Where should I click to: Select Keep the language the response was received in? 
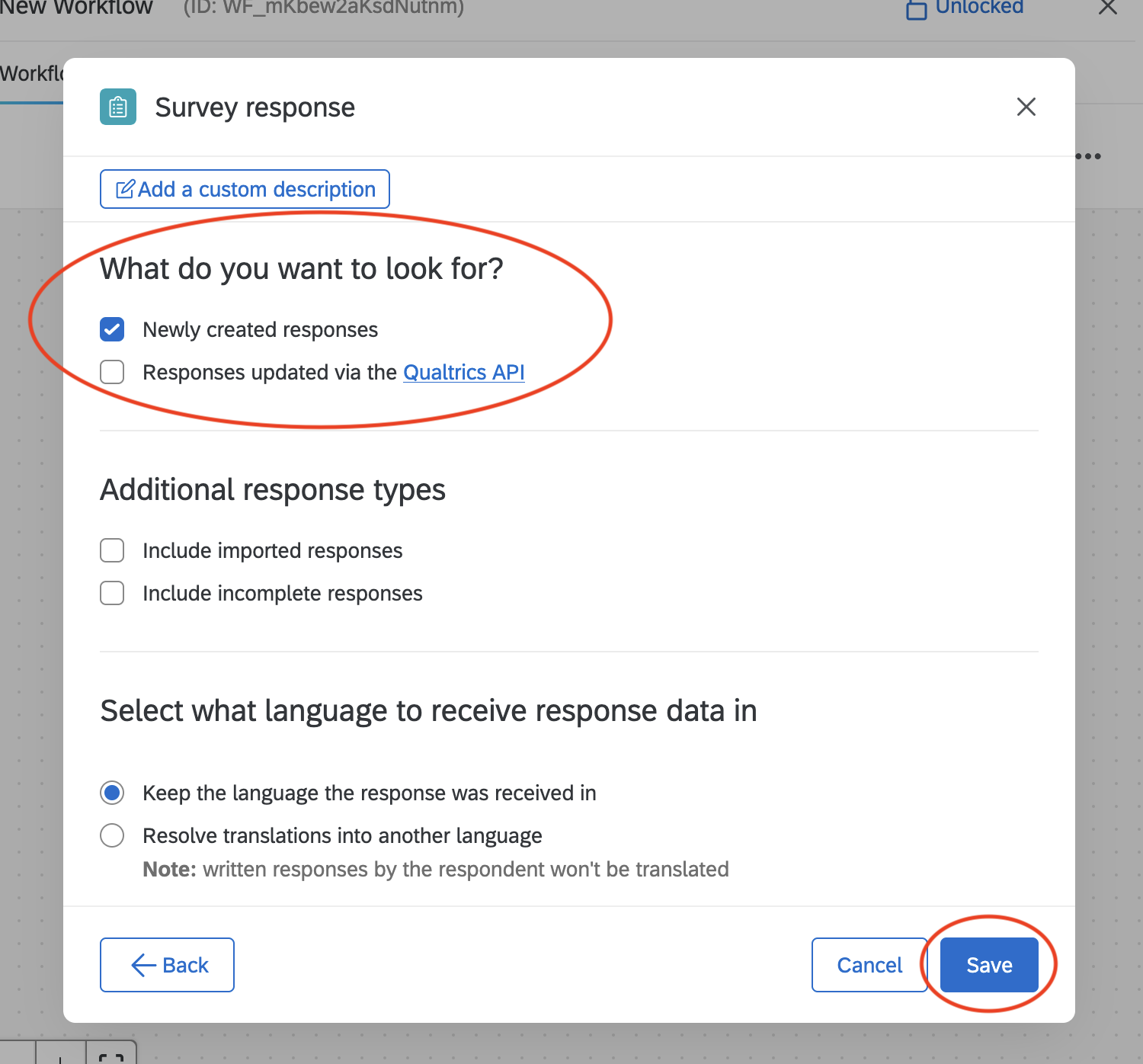[112, 793]
